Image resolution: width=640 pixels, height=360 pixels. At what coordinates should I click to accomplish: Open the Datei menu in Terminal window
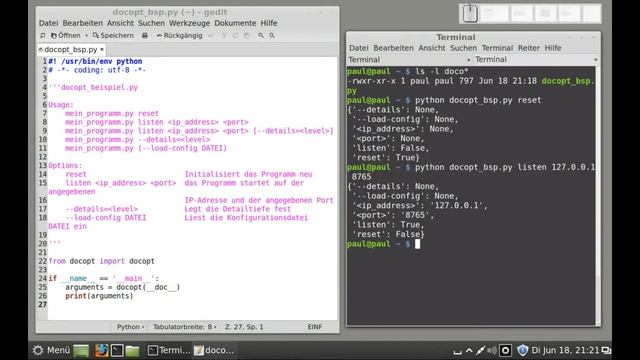358,48
